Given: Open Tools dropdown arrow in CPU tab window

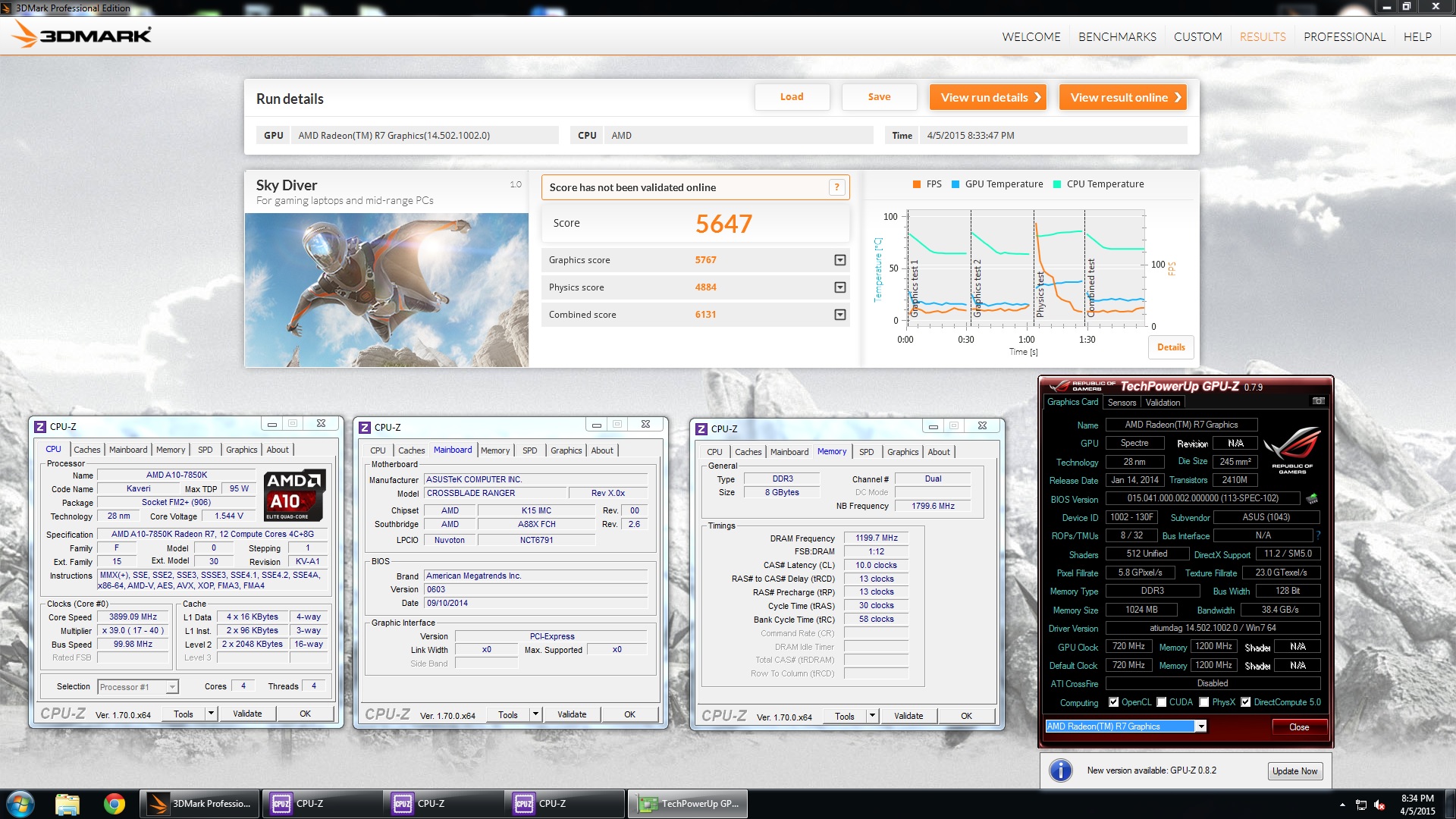Looking at the screenshot, I should (211, 714).
